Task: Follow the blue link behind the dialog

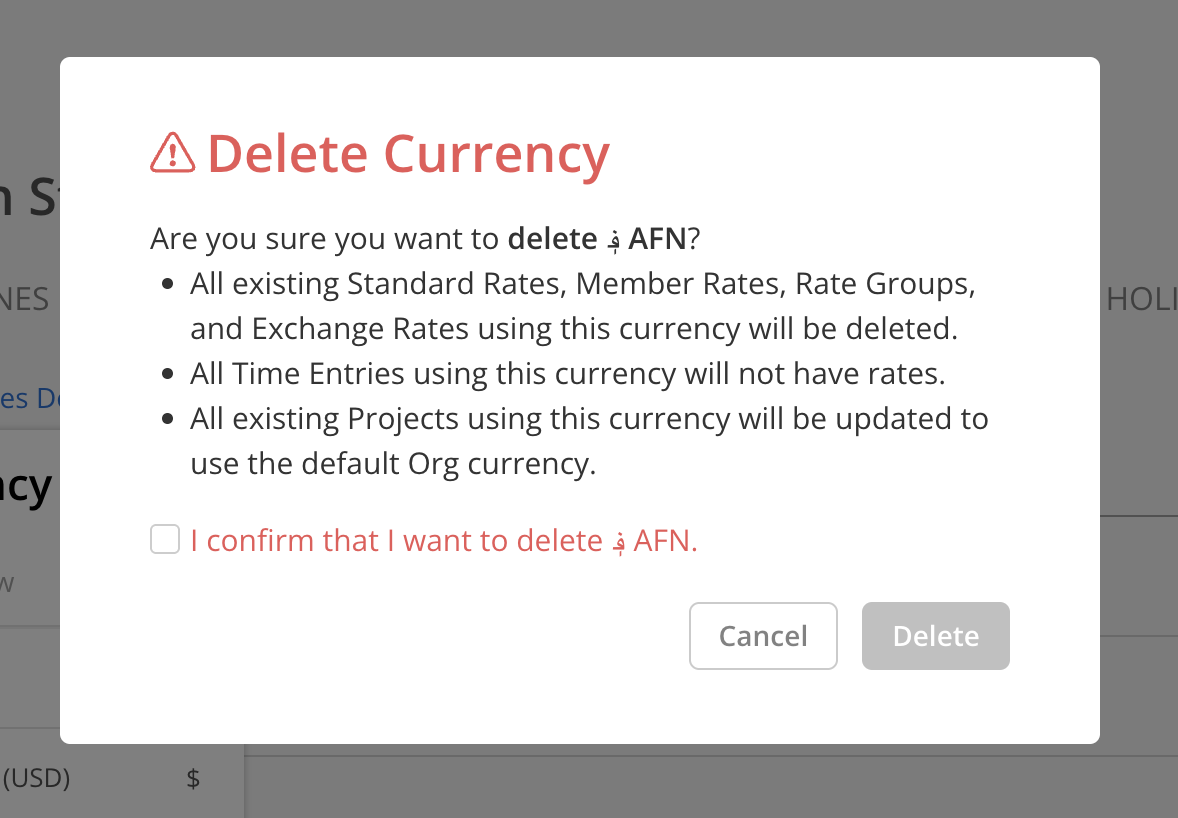Action: pos(30,398)
